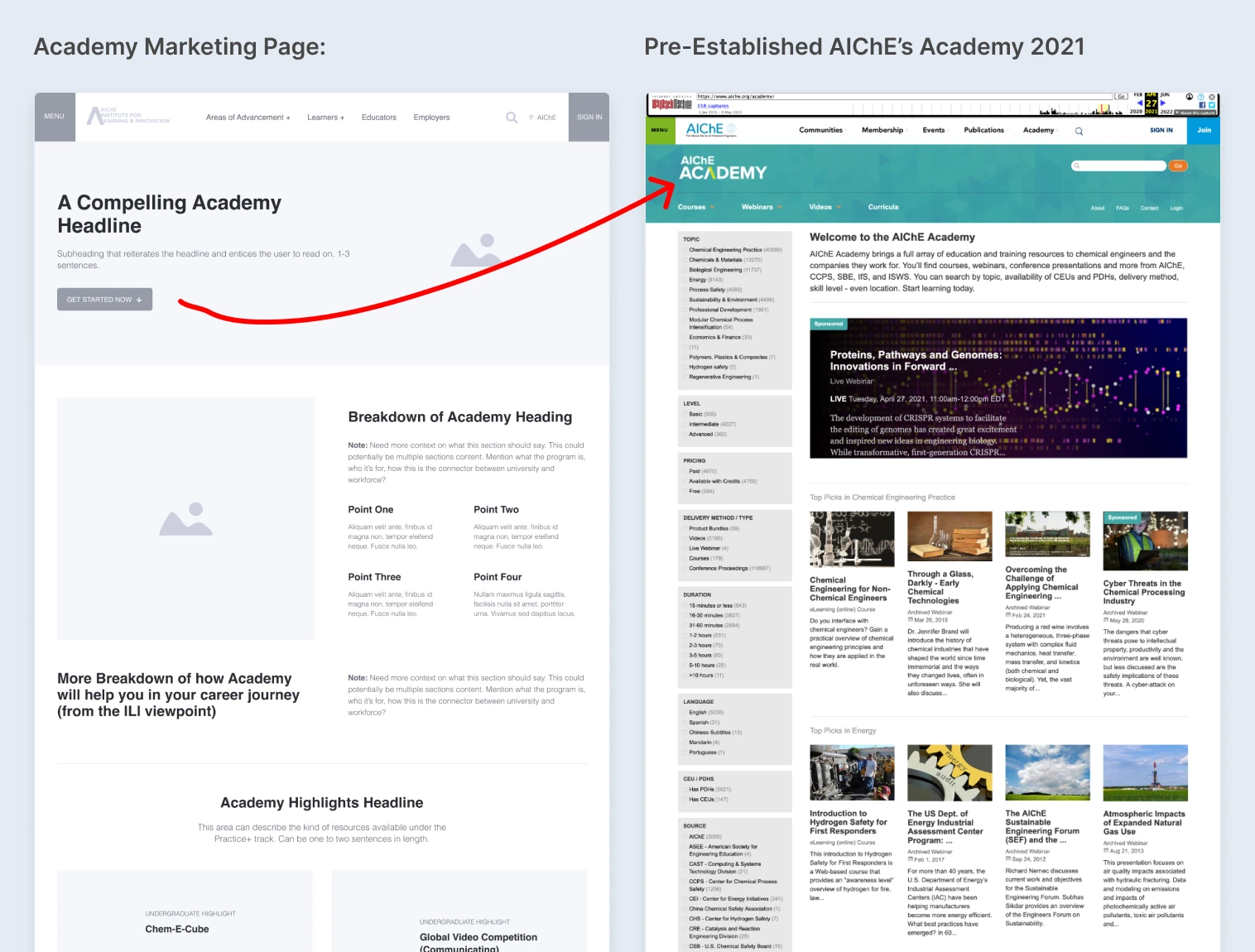Click the AIChE Academy logo

tap(720, 168)
